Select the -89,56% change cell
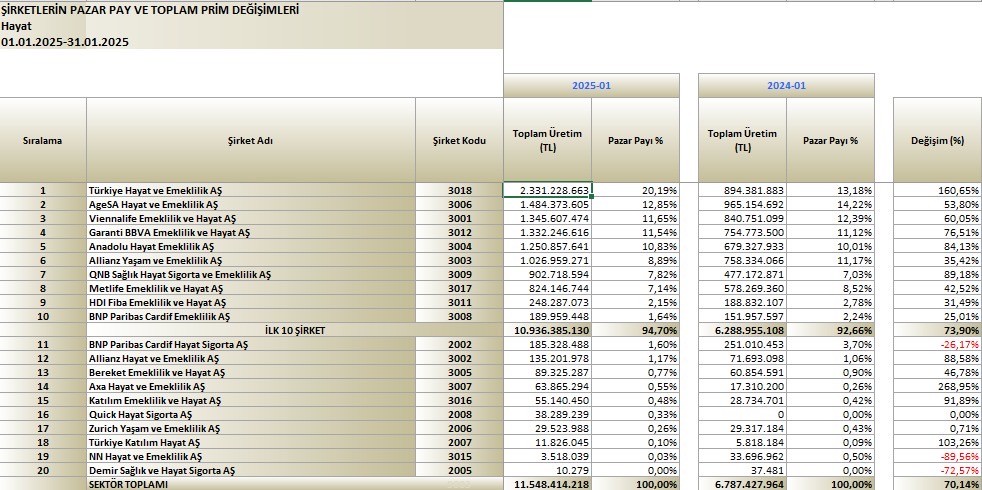The height and width of the screenshot is (490, 982). [938, 456]
